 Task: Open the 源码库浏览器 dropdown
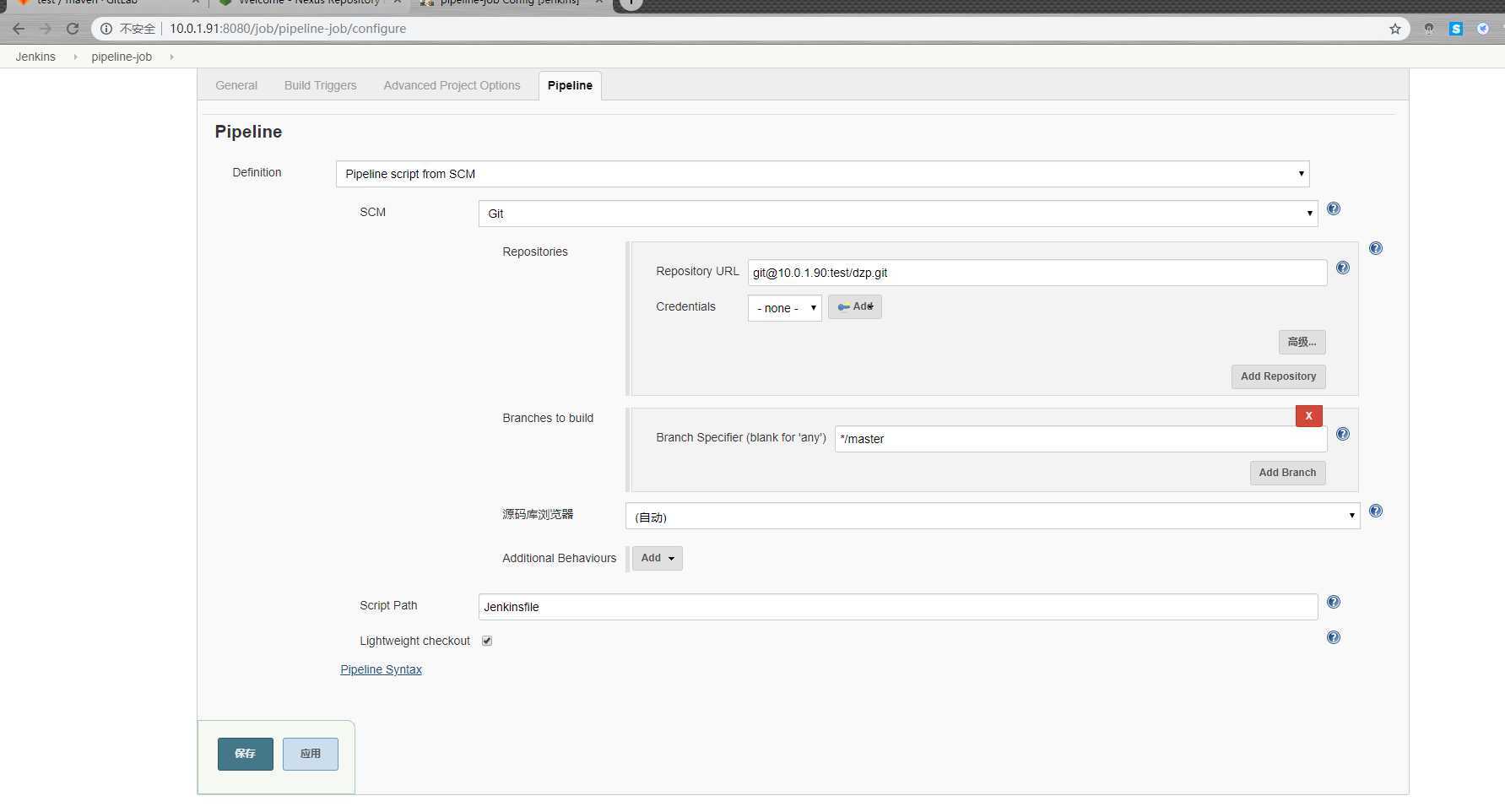(993, 517)
